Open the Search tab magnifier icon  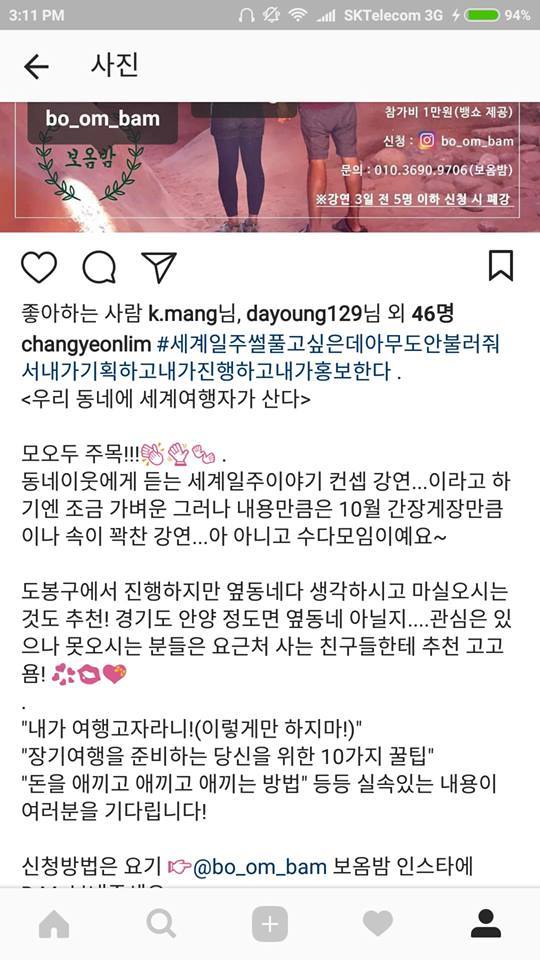pos(162,923)
